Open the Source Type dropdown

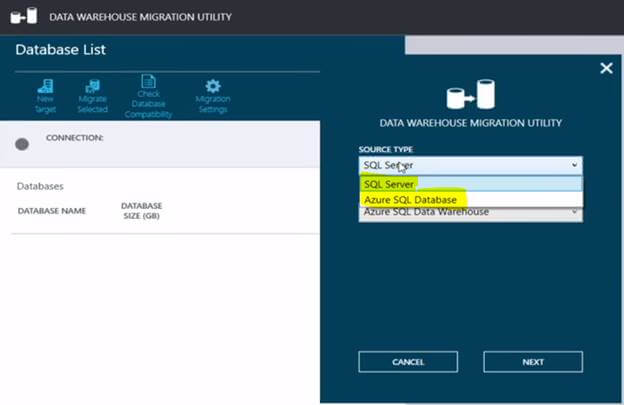pos(470,165)
